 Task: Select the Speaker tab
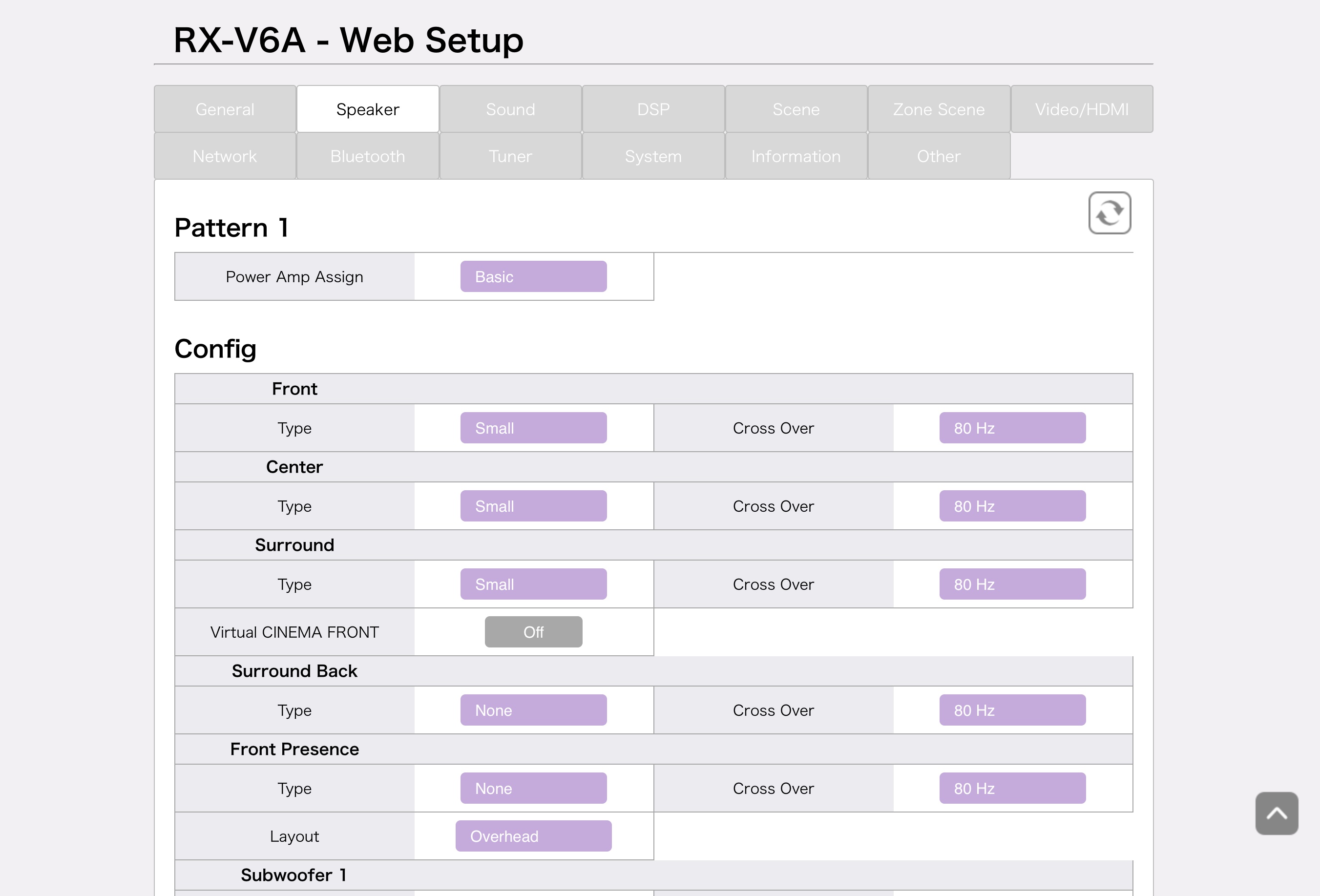[x=368, y=109]
